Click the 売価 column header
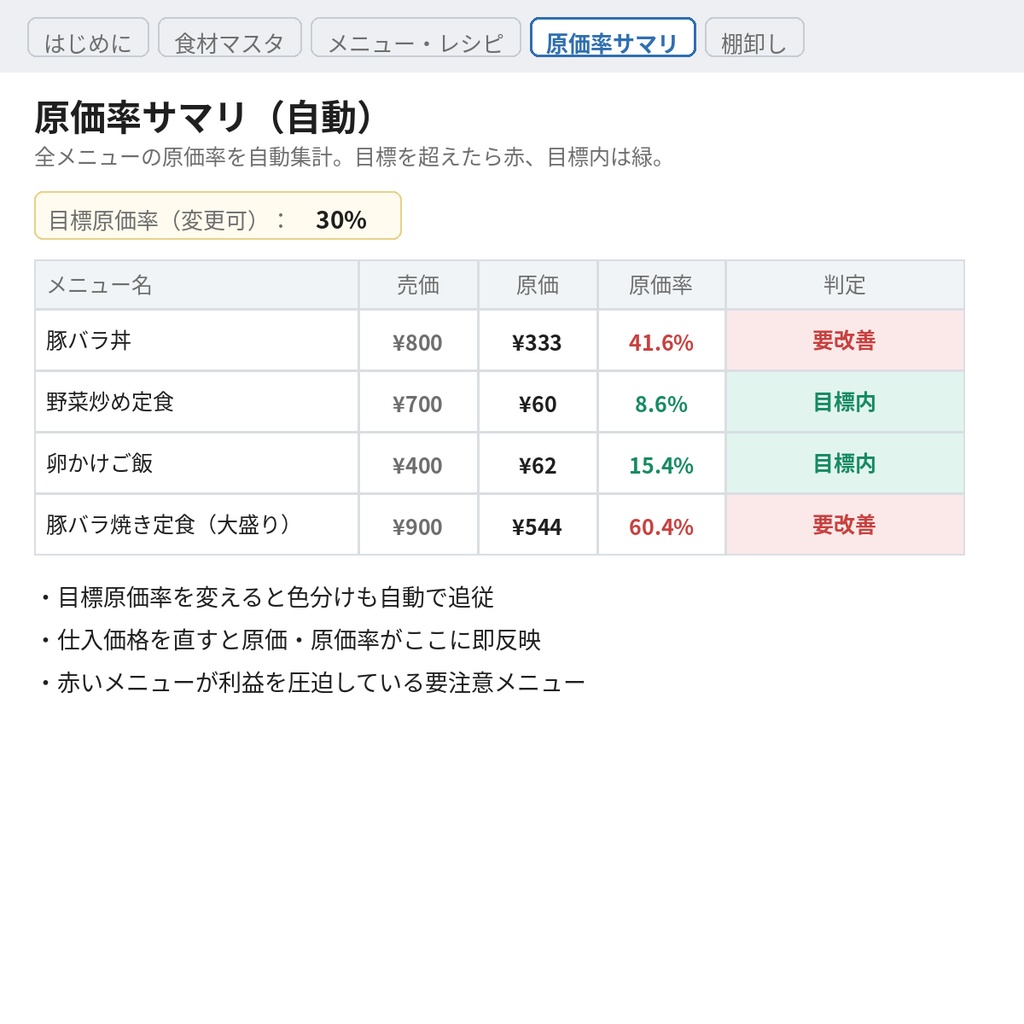The image size is (1024, 1024). tap(418, 285)
